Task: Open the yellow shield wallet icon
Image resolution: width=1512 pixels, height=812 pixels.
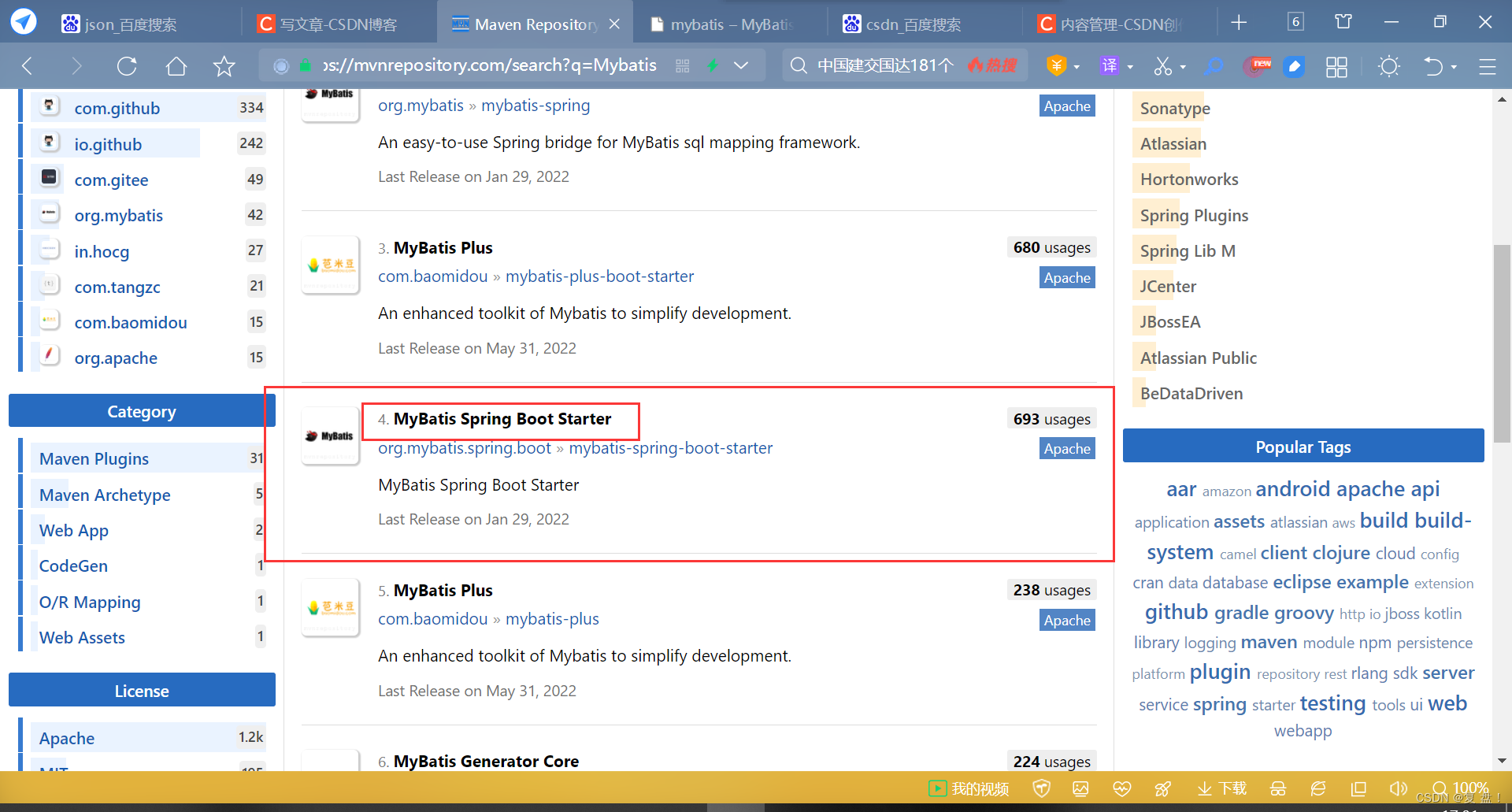Action: (1056, 66)
